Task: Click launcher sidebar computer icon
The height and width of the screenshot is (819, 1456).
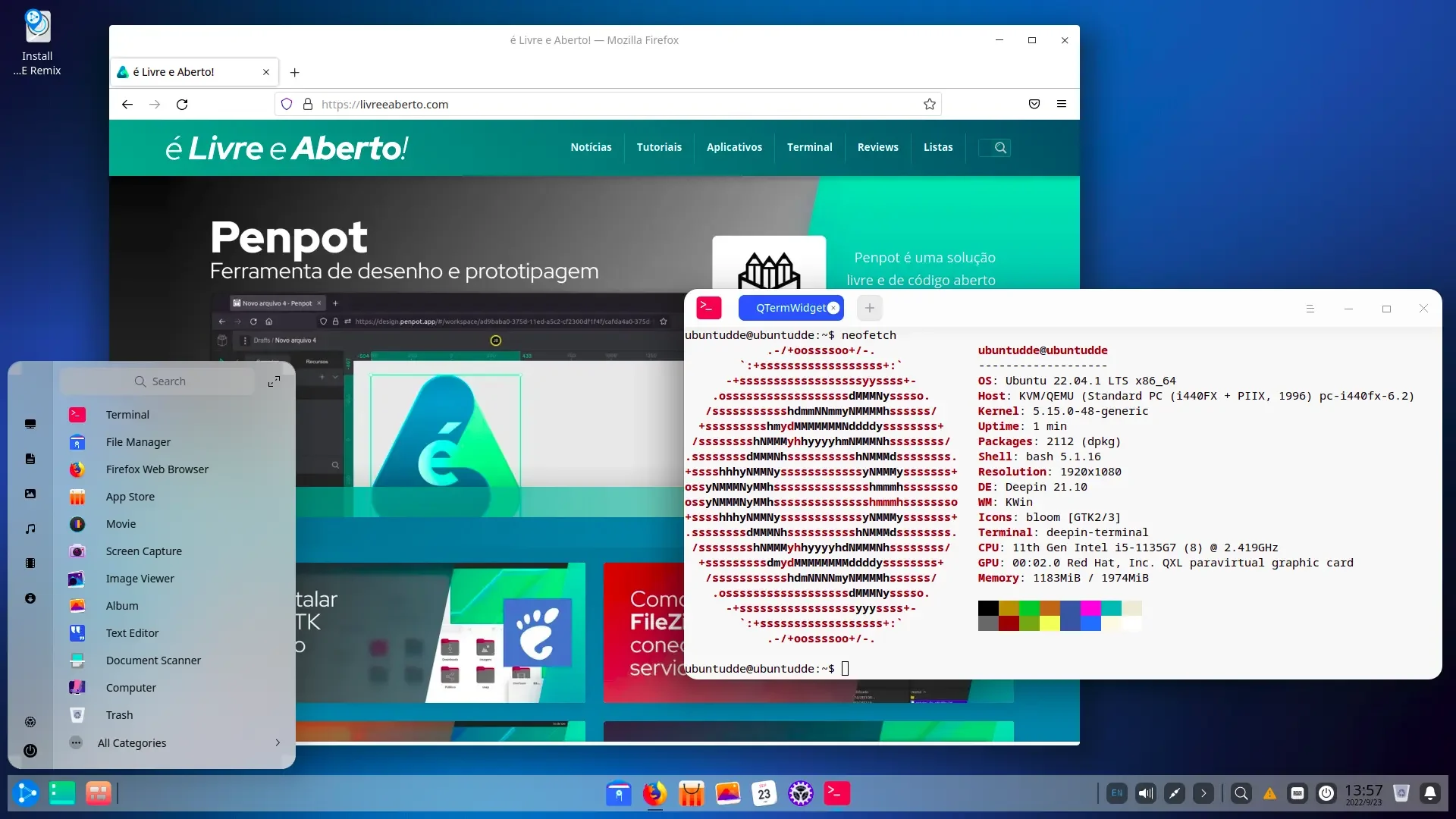Action: (x=30, y=424)
